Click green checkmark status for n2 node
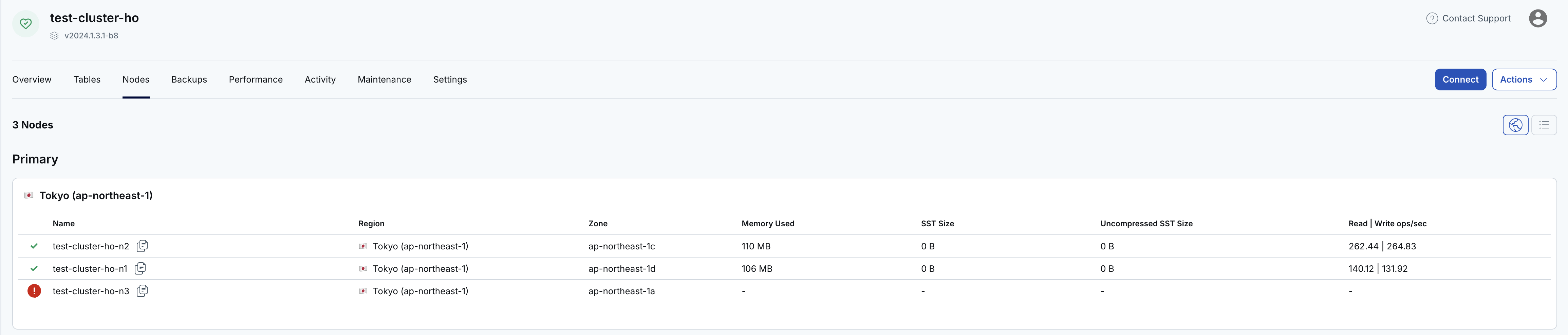The image size is (1568, 335). [34, 246]
